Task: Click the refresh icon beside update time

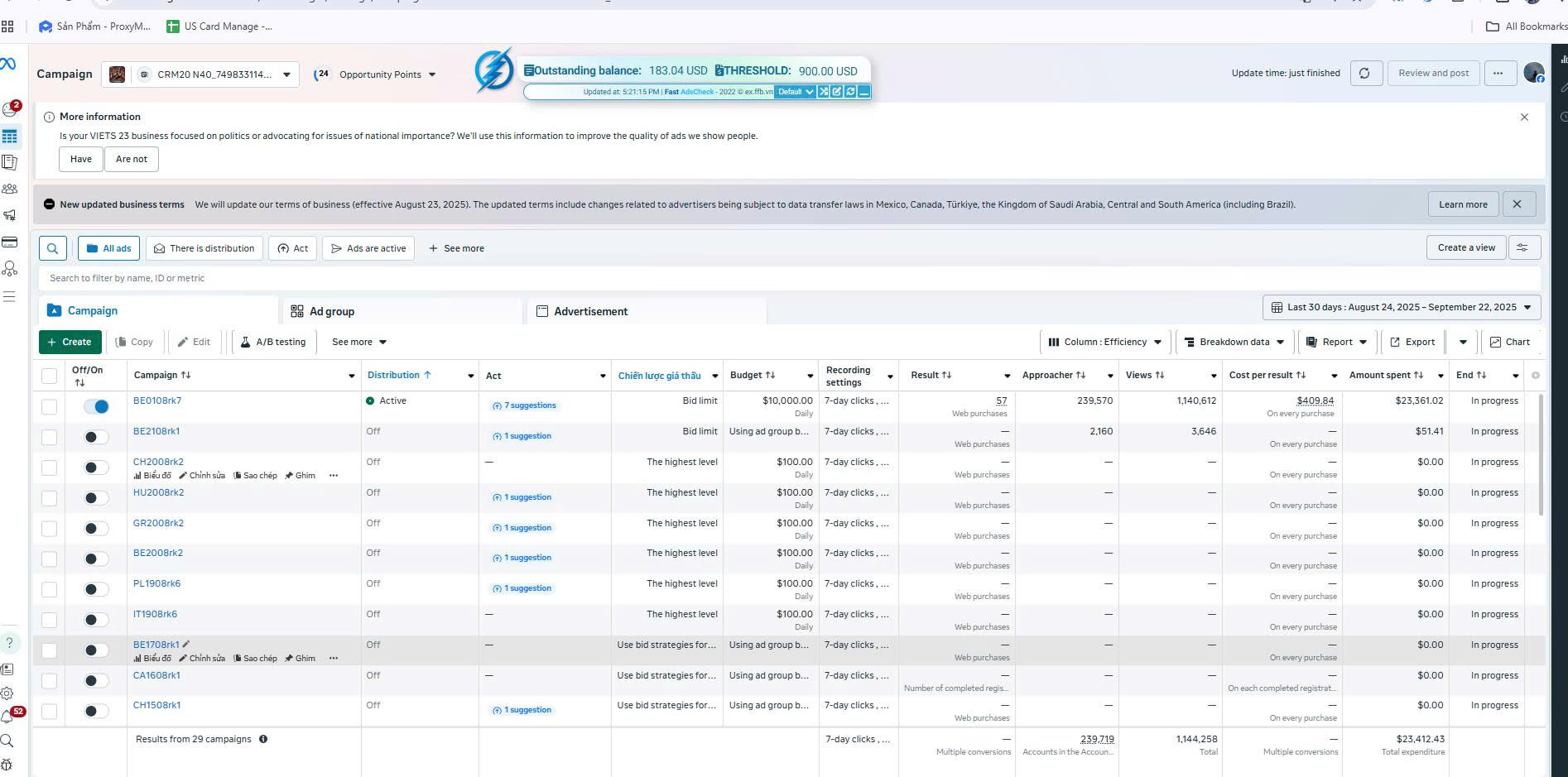Action: pyautogui.click(x=1364, y=74)
